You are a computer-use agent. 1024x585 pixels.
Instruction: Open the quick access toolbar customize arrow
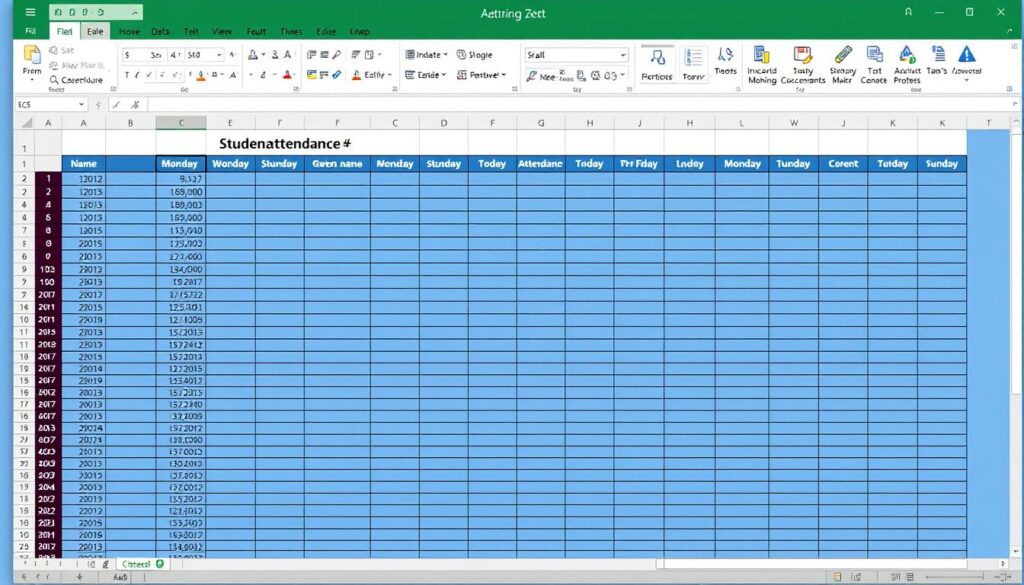click(135, 12)
